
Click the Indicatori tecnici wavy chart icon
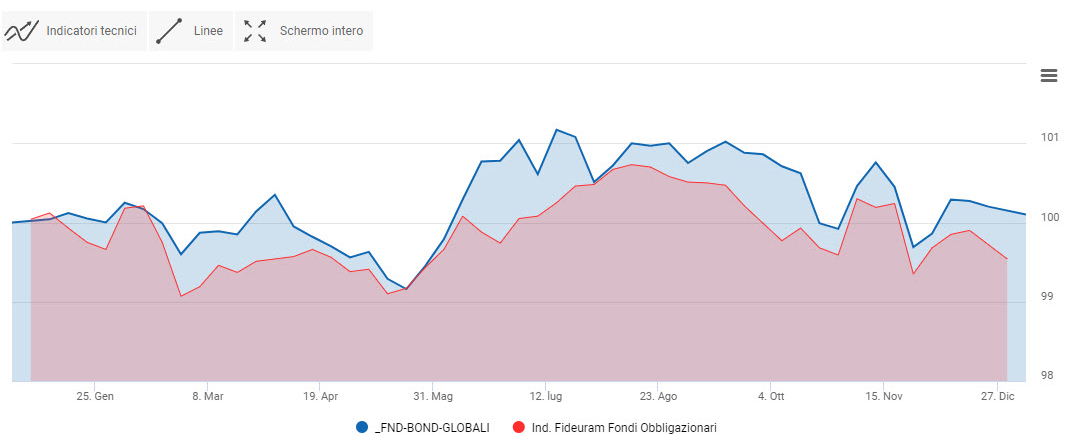[x=22, y=31]
